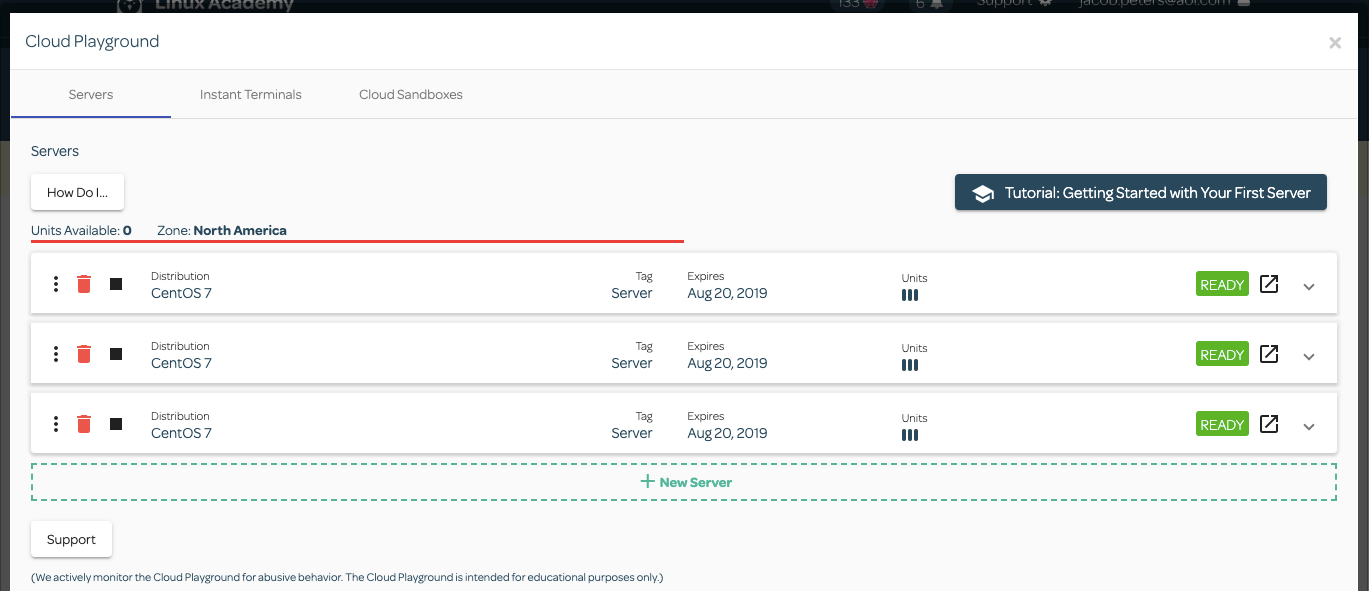
Task: Open the kebab menu on the first server
Action: 55,283
